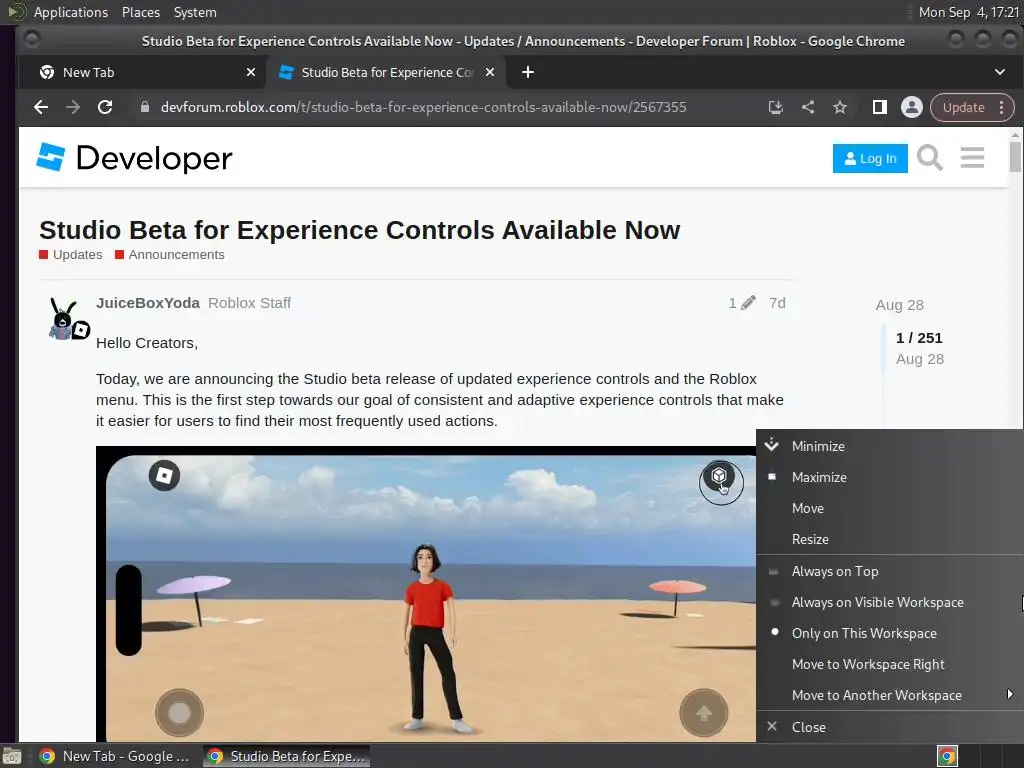Image resolution: width=1024 pixels, height=768 pixels.
Task: Reload the devforum page
Action: (105, 107)
